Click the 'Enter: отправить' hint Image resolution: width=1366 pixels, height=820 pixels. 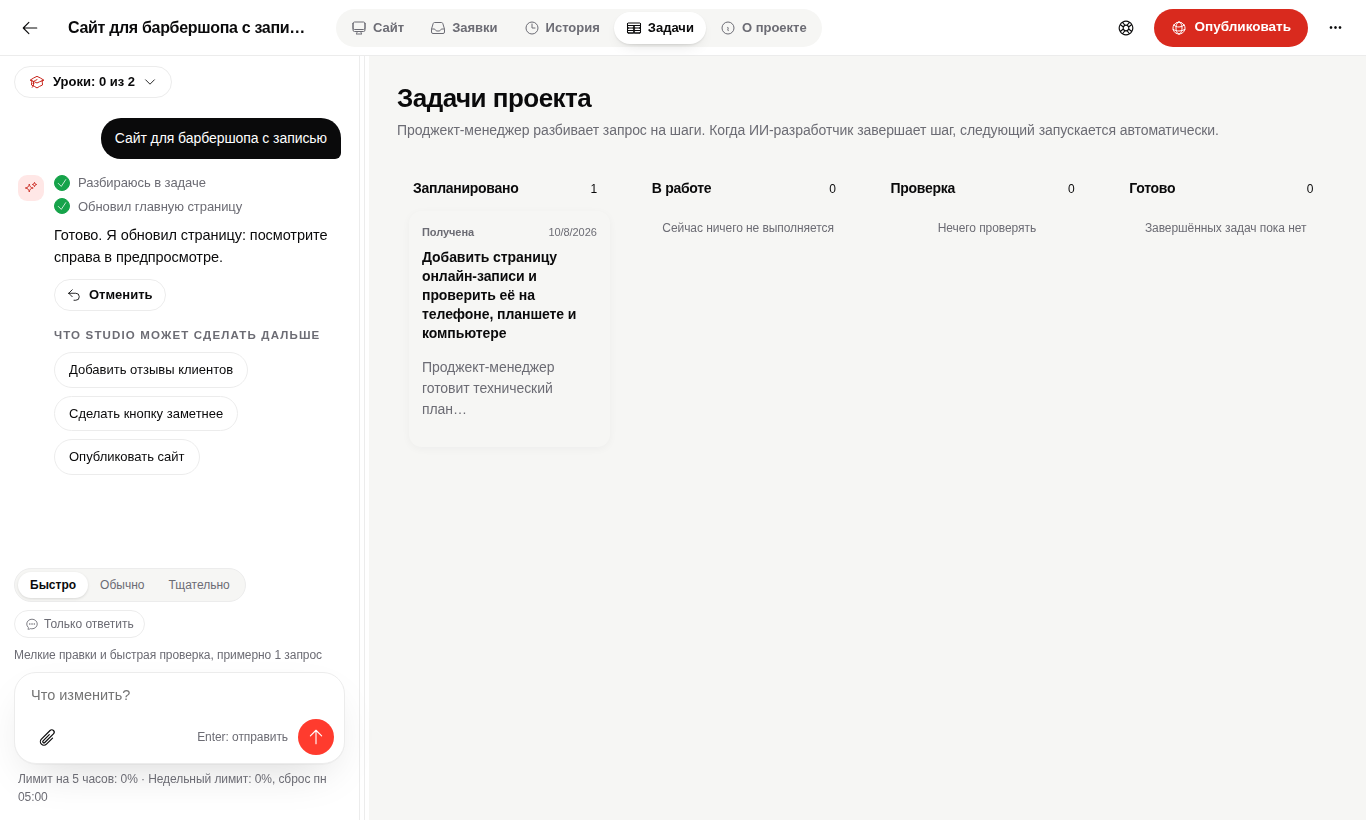[x=242, y=737]
